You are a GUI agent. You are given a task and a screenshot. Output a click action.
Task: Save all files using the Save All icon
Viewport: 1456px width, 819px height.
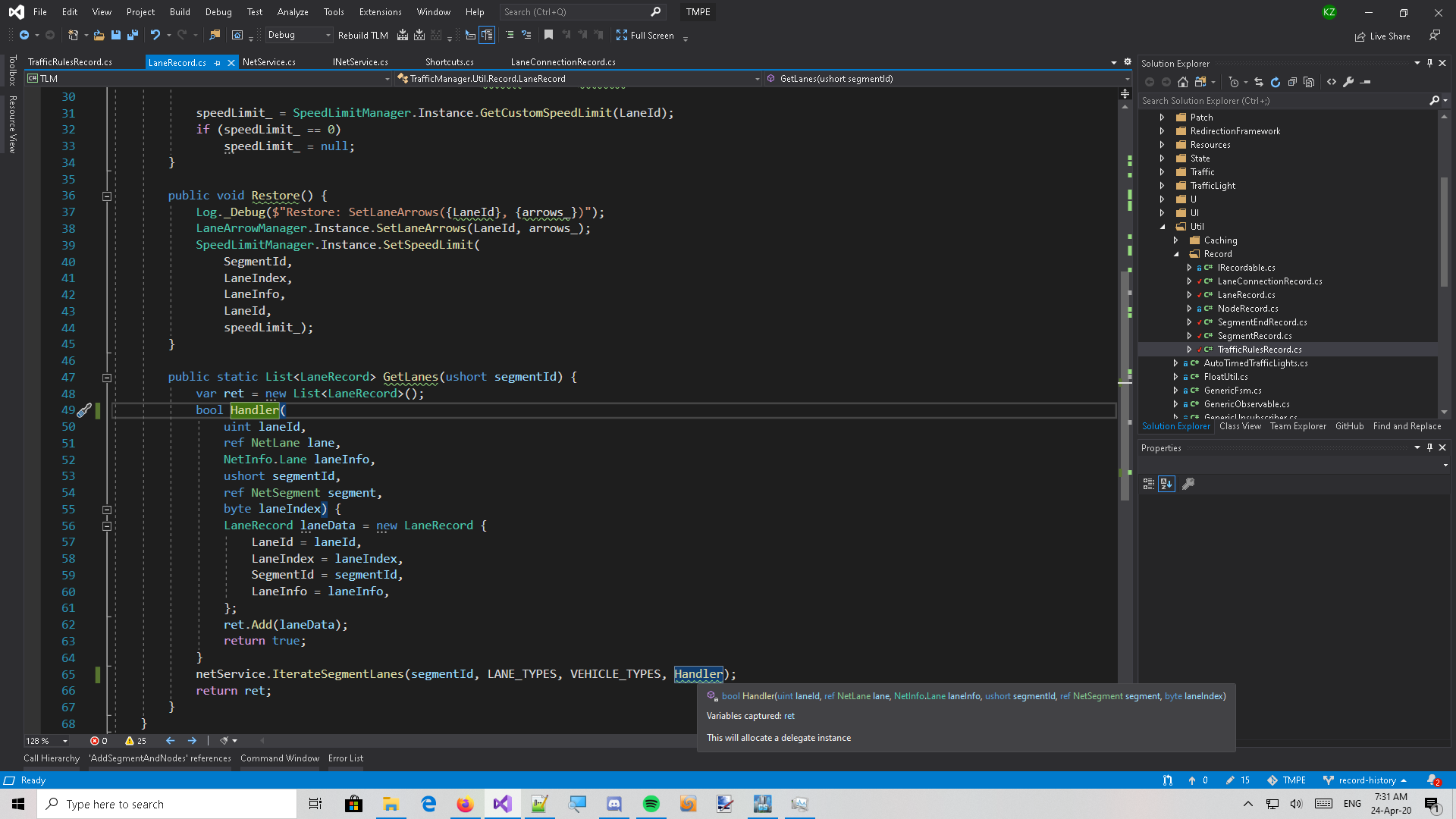tap(133, 36)
